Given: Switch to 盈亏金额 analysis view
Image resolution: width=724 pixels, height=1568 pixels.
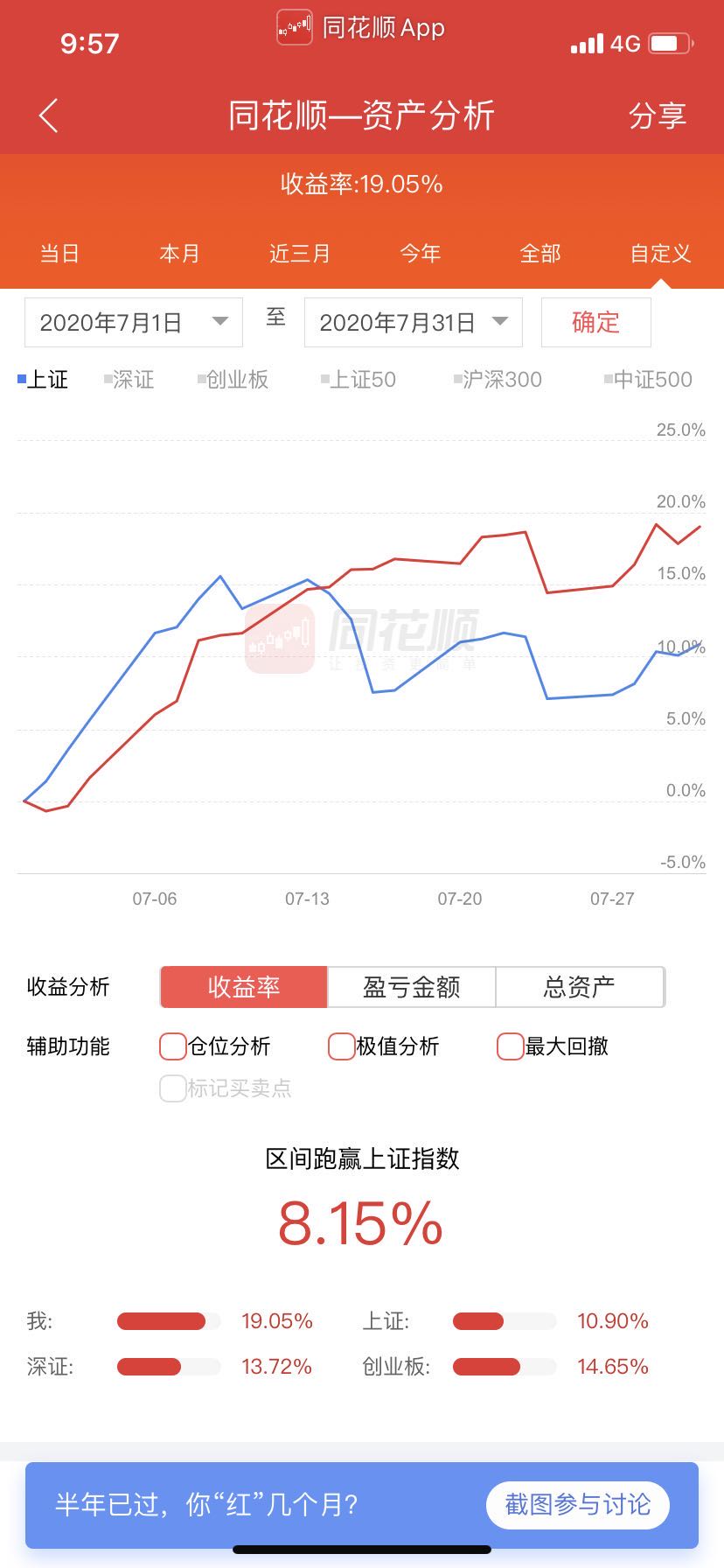Looking at the screenshot, I should (411, 987).
